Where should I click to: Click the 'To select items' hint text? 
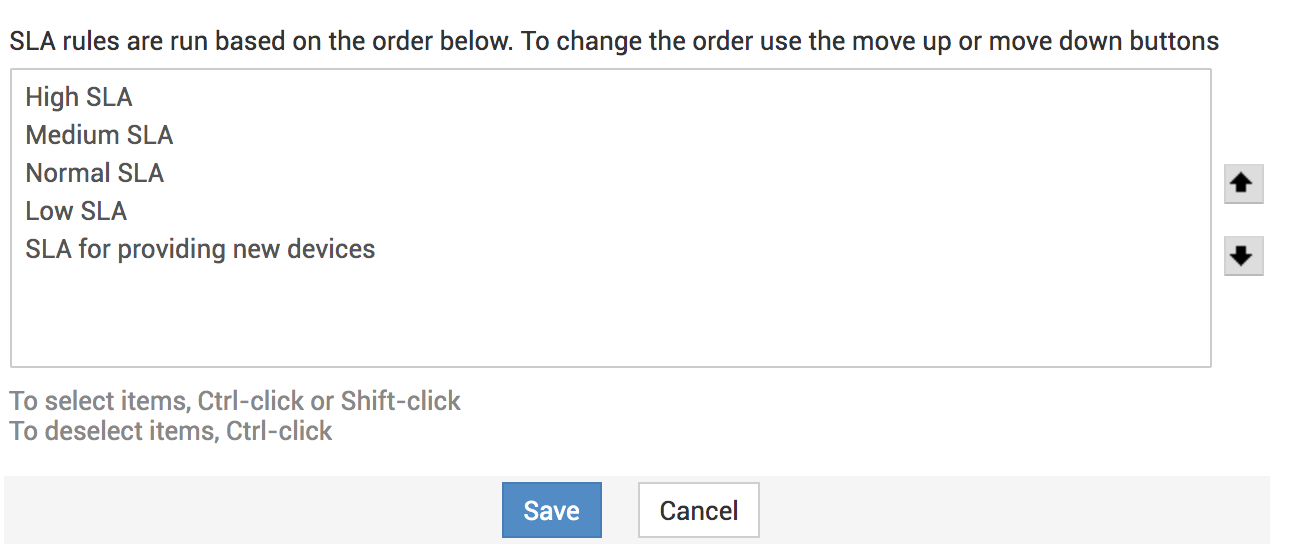(235, 401)
